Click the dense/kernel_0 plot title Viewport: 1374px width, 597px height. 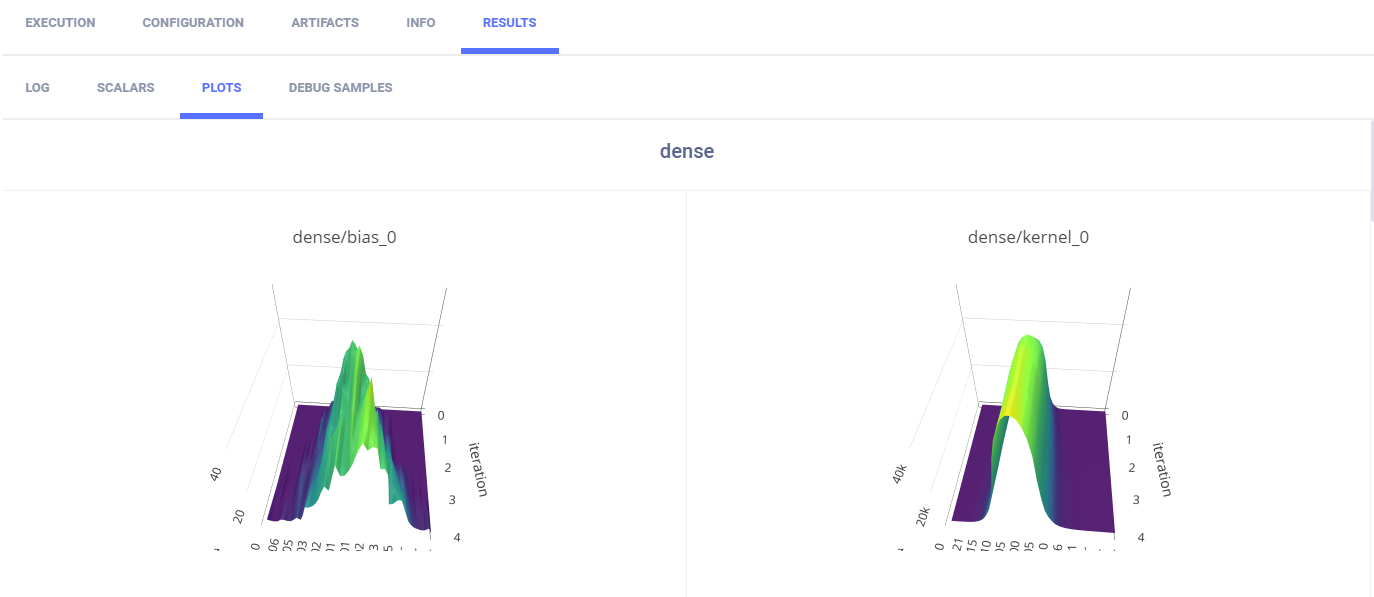[1028, 237]
